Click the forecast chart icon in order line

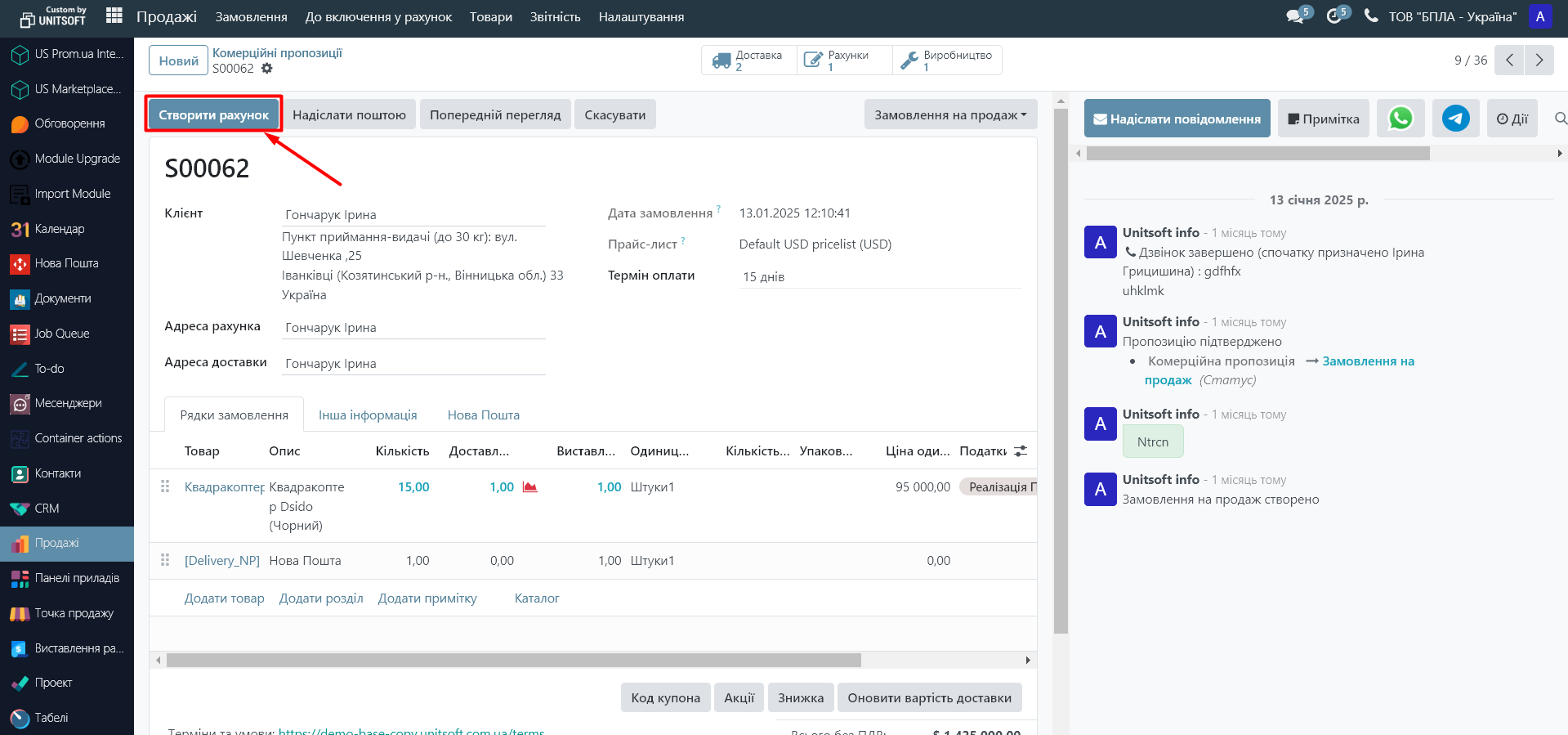530,487
